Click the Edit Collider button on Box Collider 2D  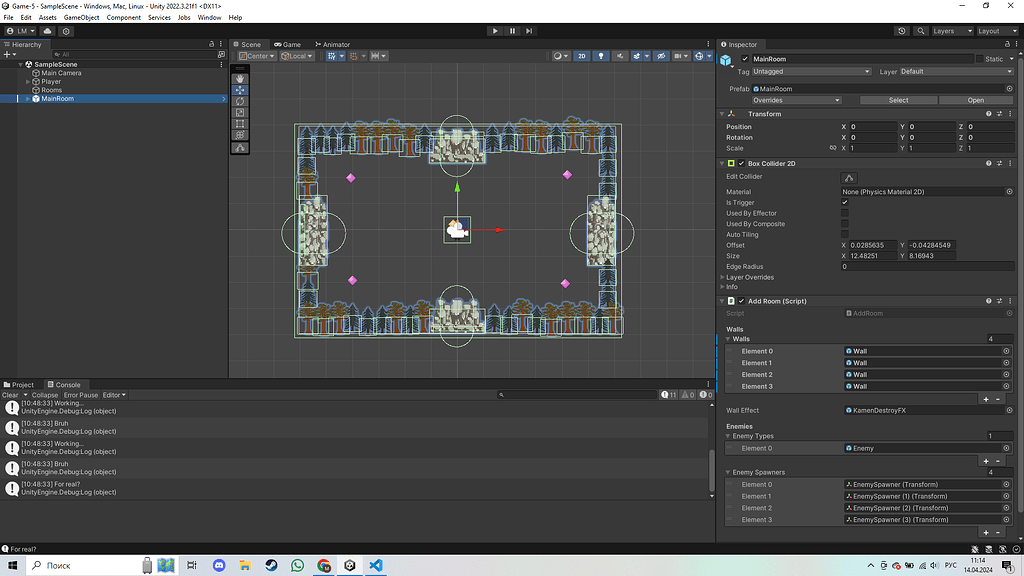tap(848, 177)
